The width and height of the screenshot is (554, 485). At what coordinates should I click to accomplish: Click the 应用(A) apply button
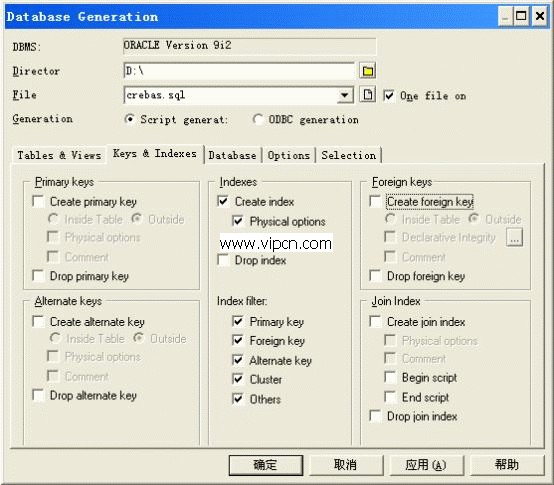[426, 465]
